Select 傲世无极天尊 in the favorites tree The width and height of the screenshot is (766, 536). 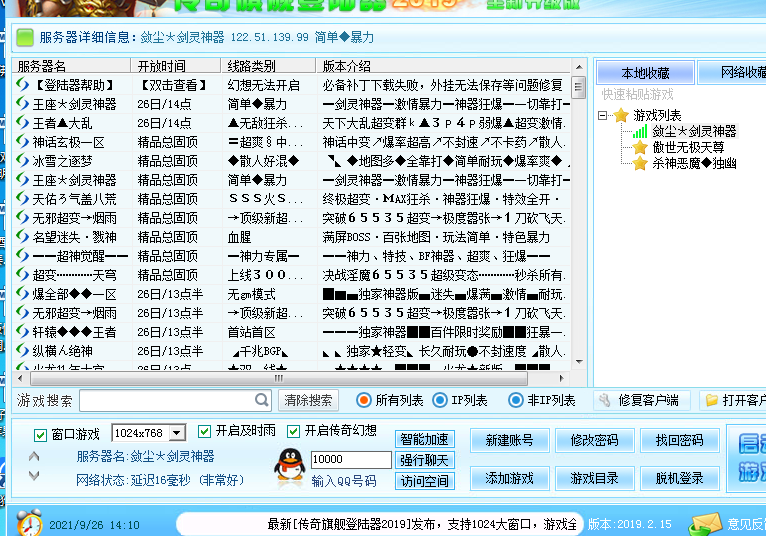point(688,147)
